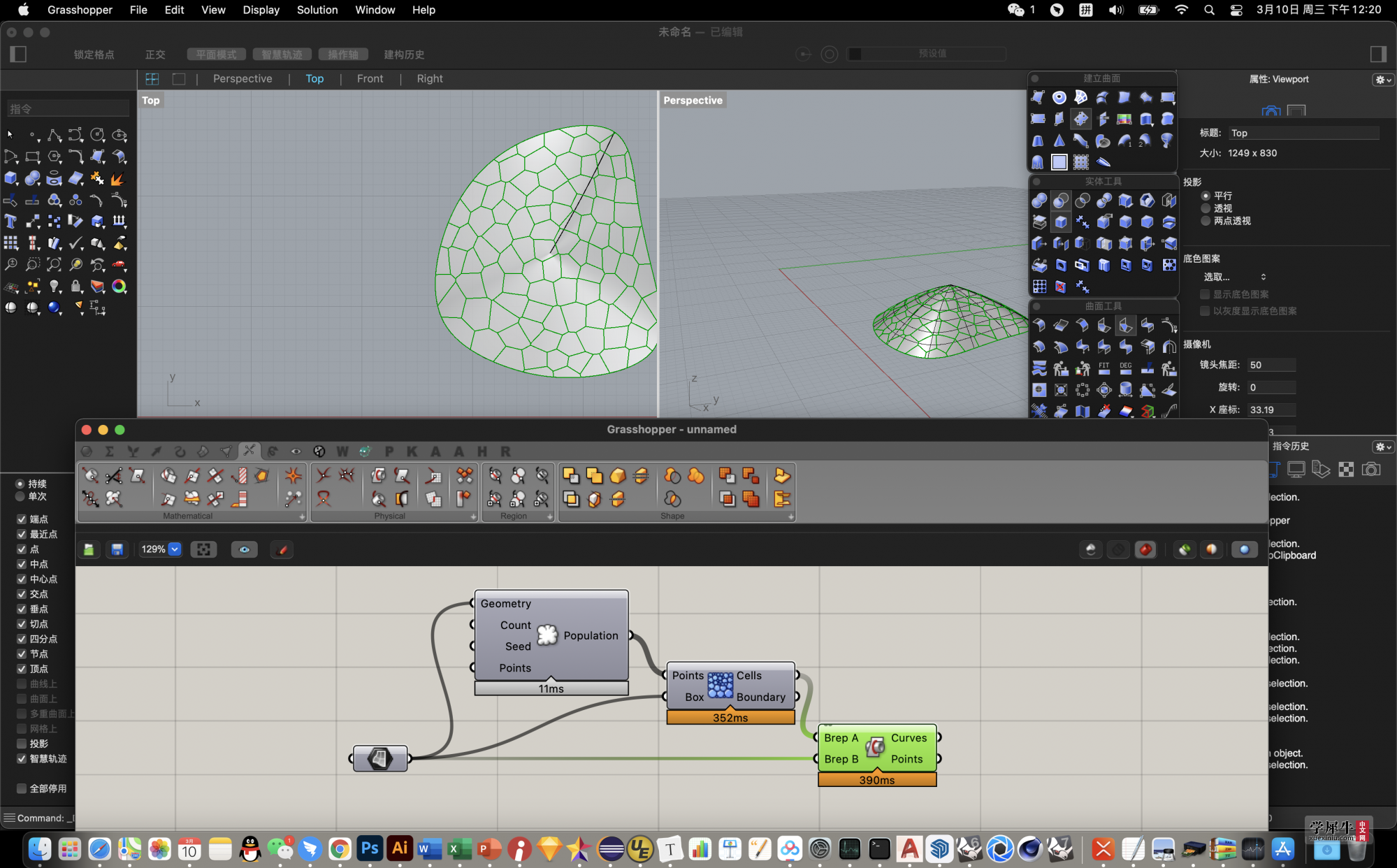The image size is (1397, 868).
Task: Click the FIT icon in surface tools palette
Action: [1104, 368]
